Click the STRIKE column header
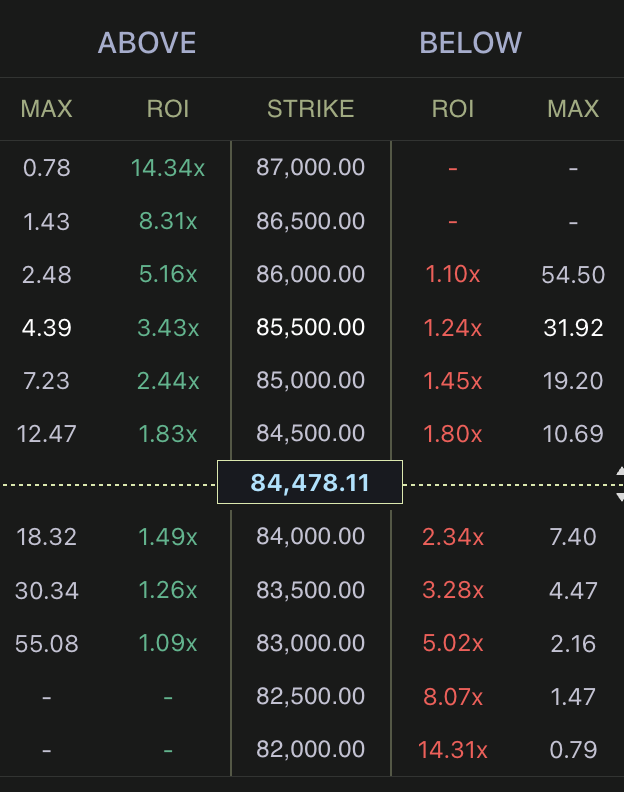 coord(311,109)
